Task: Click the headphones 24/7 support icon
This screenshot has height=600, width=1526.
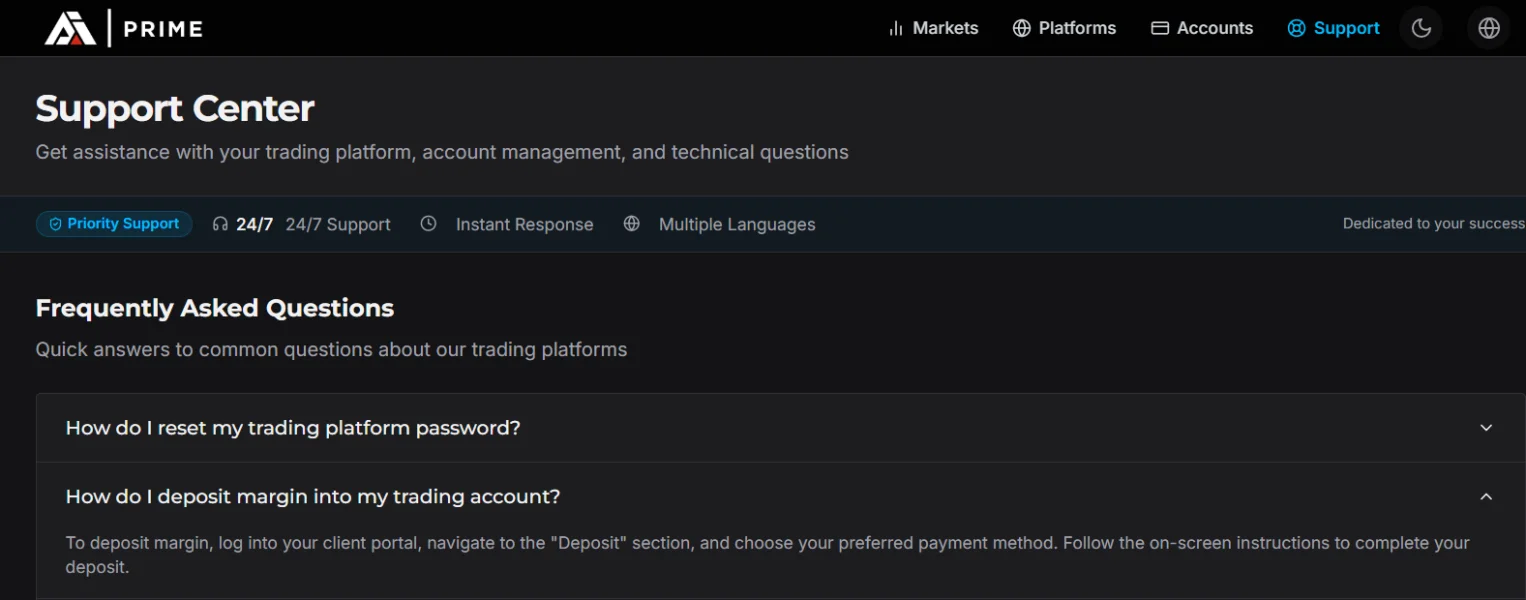Action: click(x=220, y=224)
